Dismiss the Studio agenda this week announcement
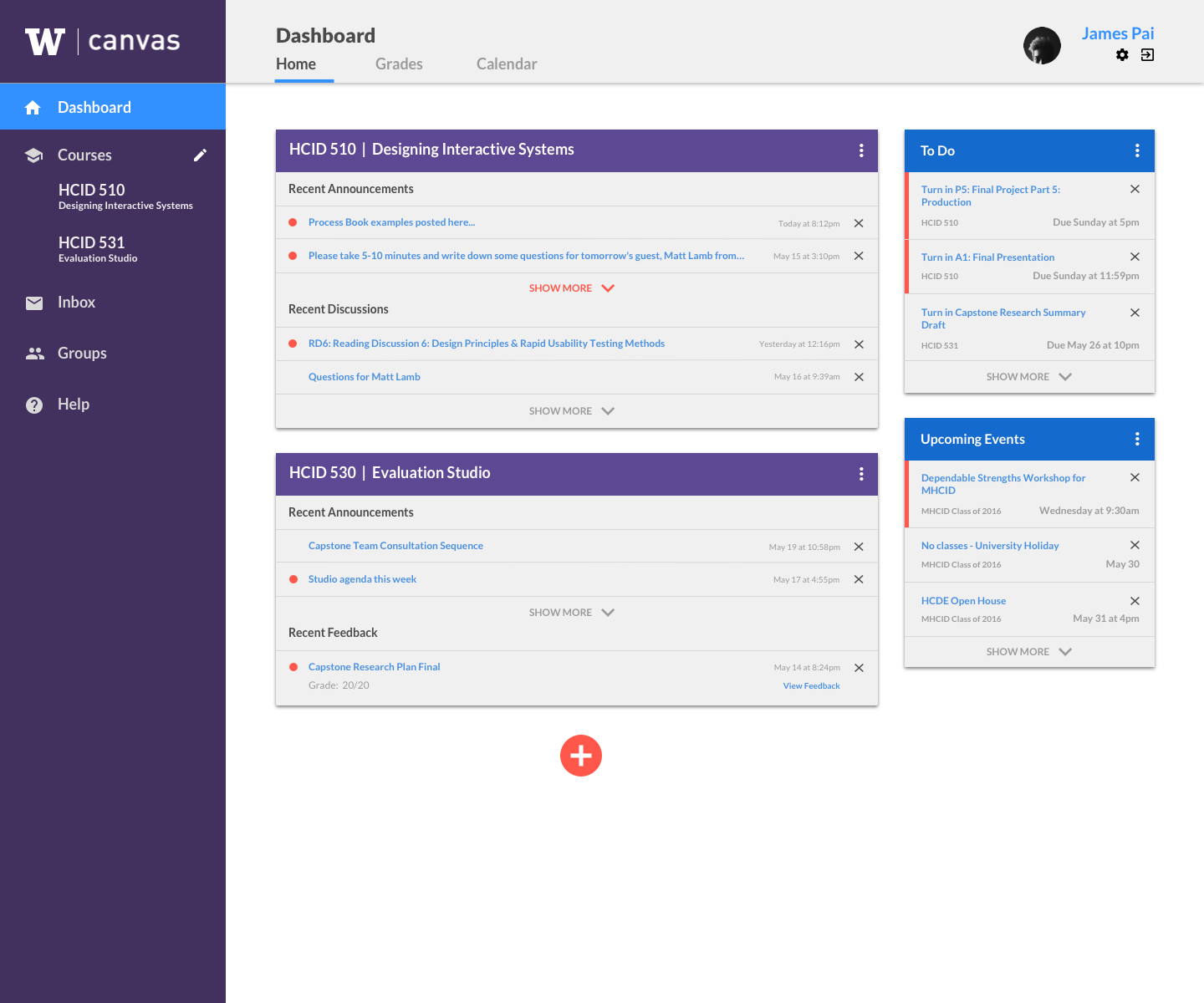 (x=859, y=579)
